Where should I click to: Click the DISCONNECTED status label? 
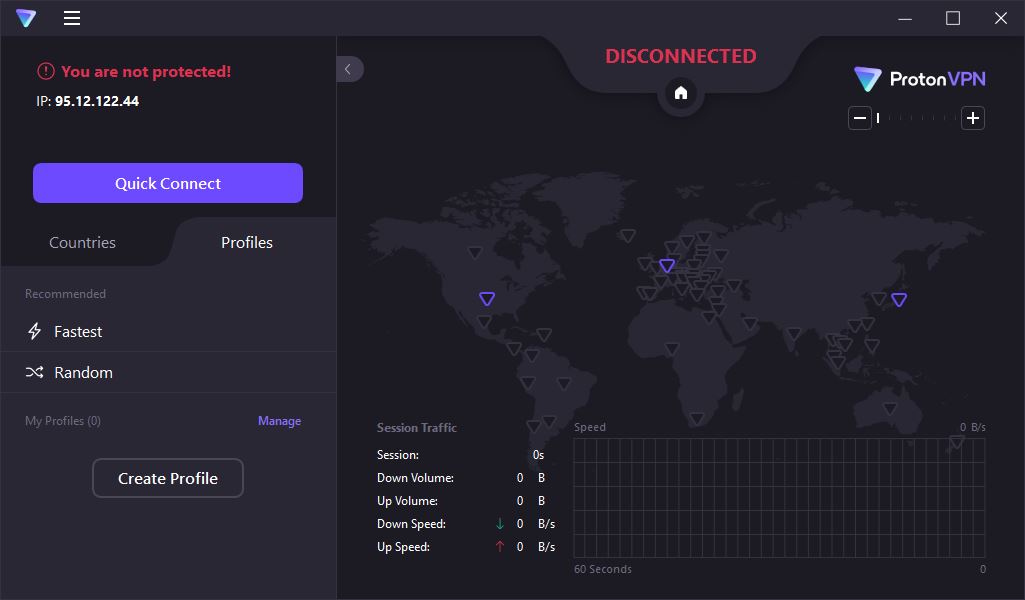click(681, 56)
